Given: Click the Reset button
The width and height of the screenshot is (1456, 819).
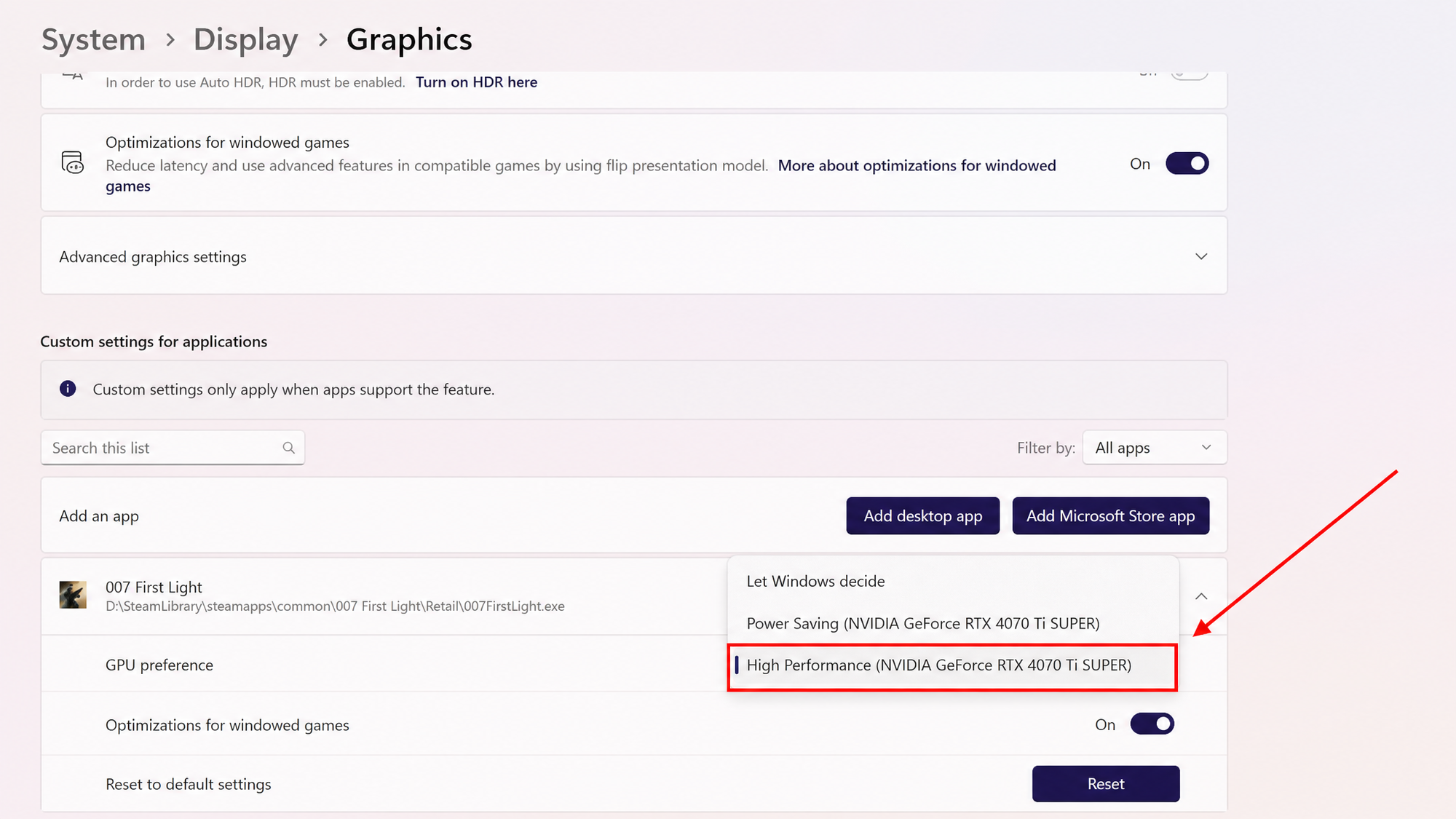Looking at the screenshot, I should pos(1105,783).
